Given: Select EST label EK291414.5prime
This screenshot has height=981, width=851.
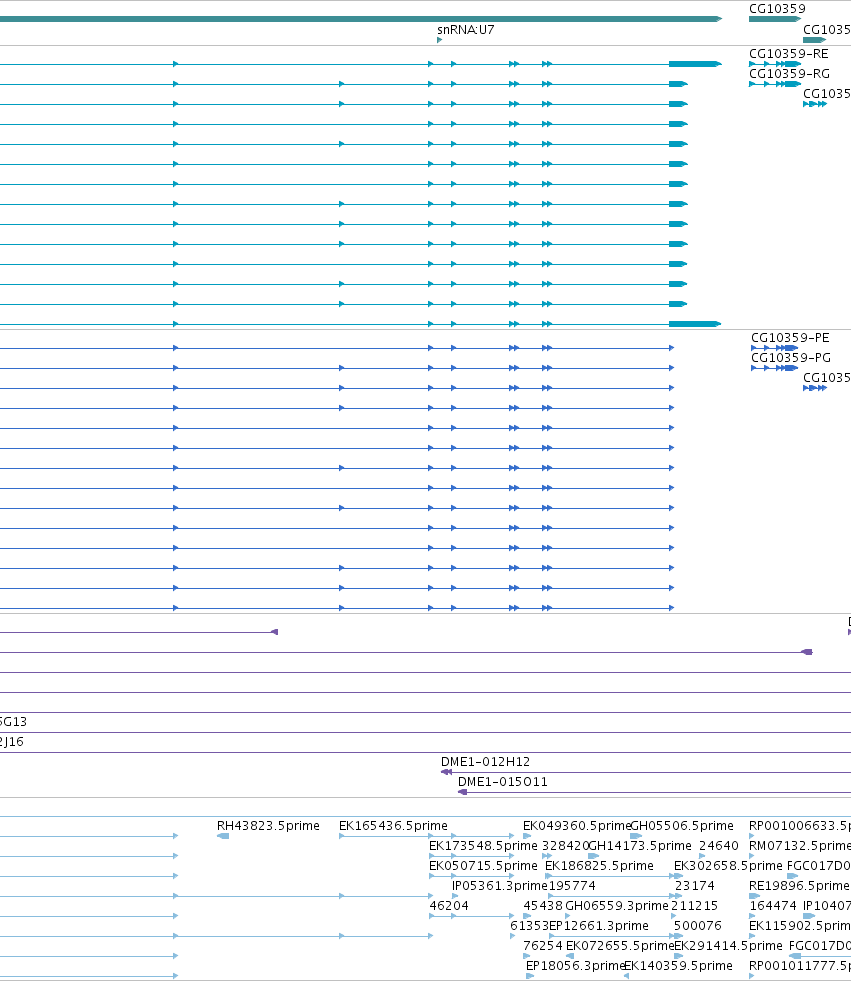Looking at the screenshot, I should tap(728, 946).
